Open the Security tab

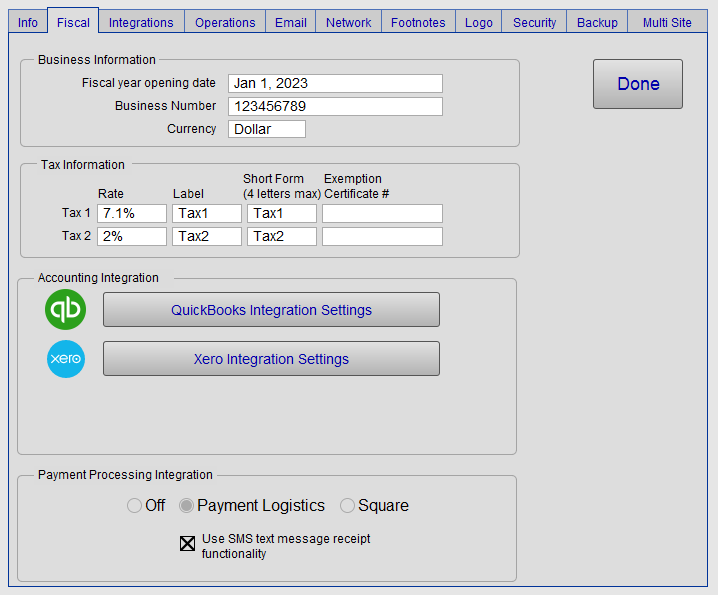[x=535, y=22]
